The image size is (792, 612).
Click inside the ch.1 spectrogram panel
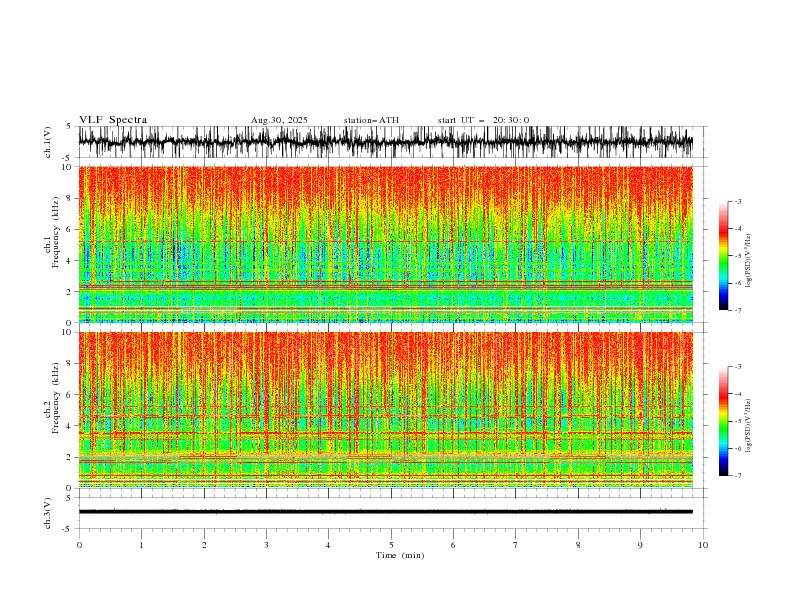coord(385,244)
